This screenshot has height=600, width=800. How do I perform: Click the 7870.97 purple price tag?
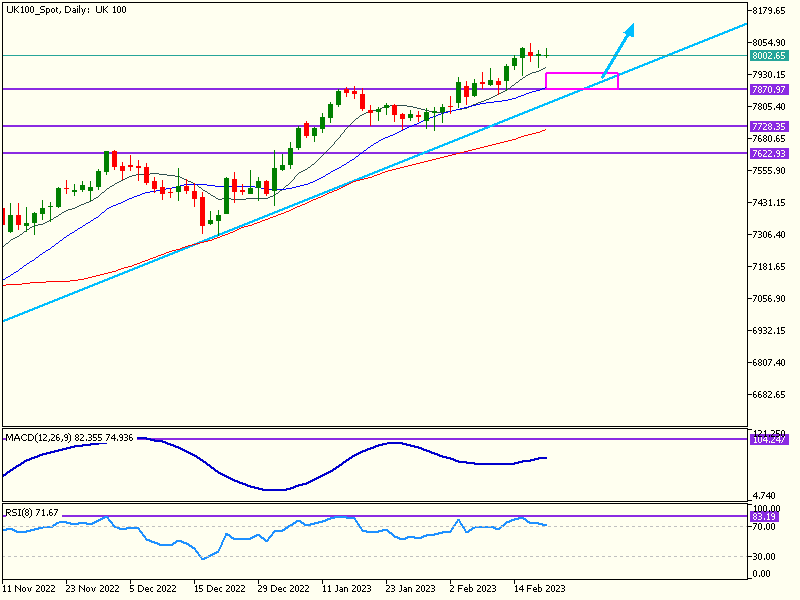[x=768, y=90]
